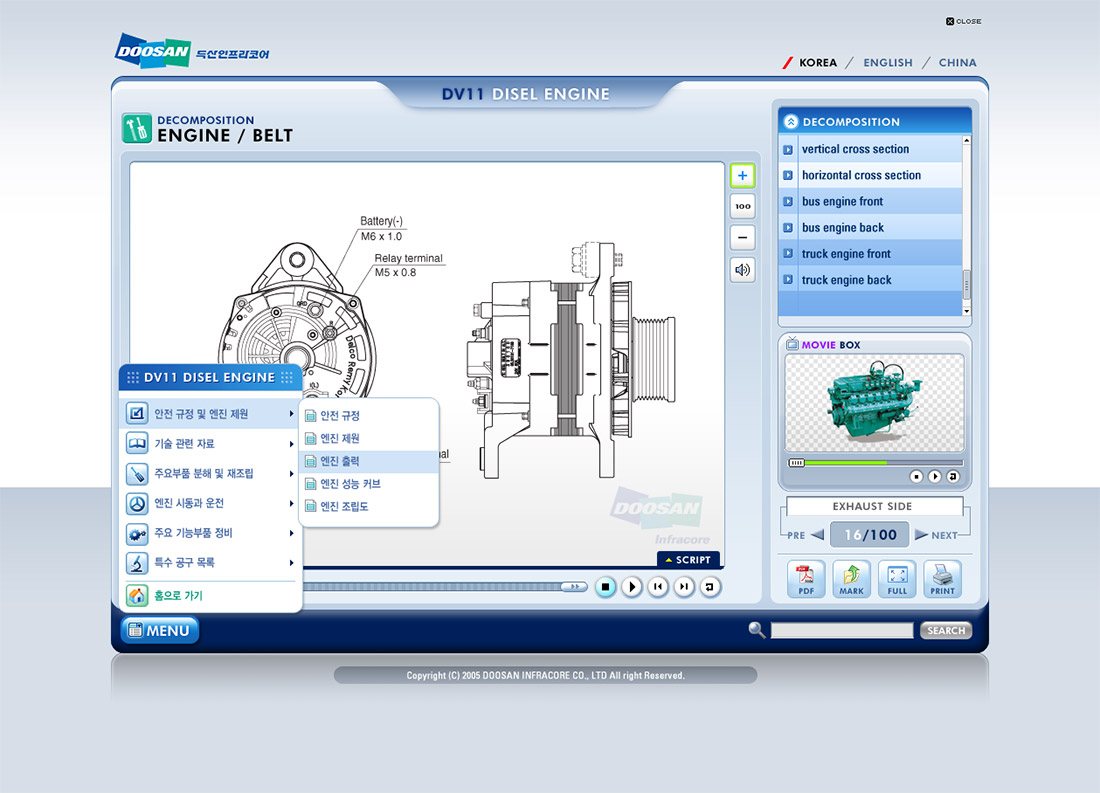Select 안전 규정 submenu item
This screenshot has width=1100, height=793.
pos(369,415)
